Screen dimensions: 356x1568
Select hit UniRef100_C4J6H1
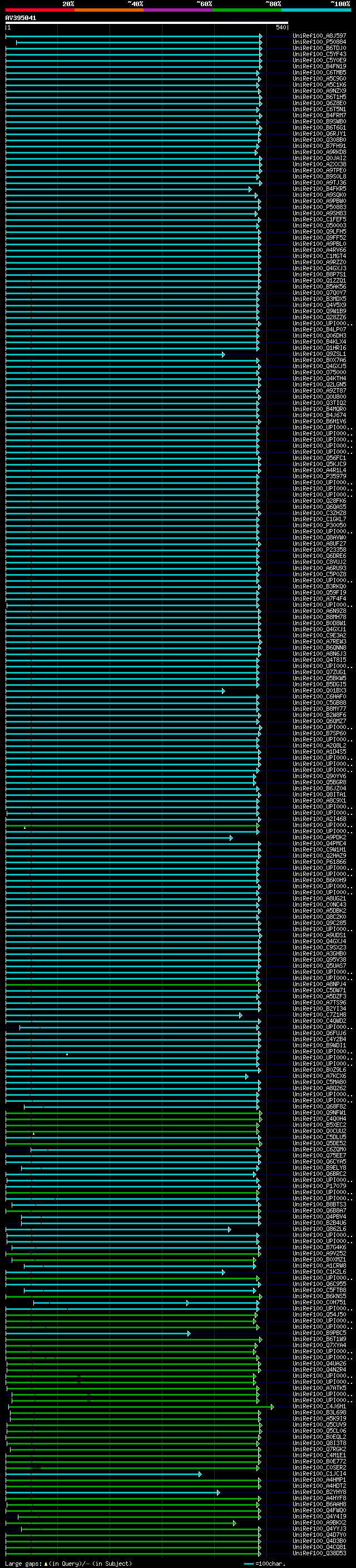[319, 1406]
